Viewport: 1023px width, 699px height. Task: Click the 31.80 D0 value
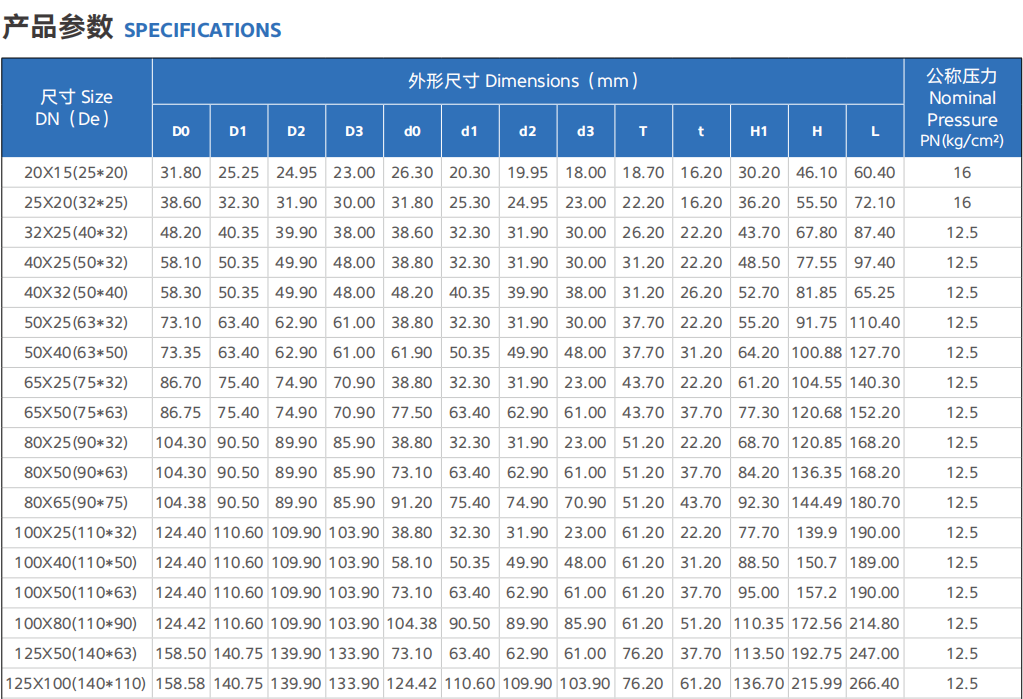pyautogui.click(x=181, y=173)
